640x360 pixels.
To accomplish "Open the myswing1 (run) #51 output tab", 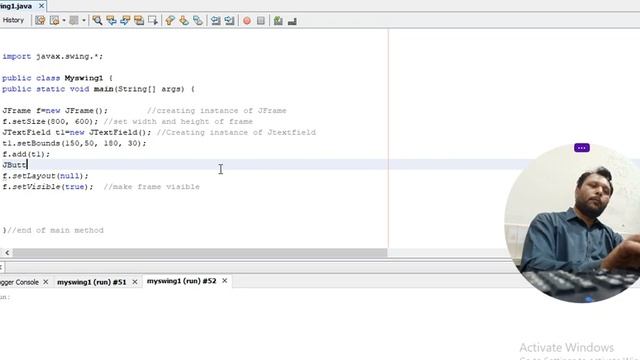I will pyautogui.click(x=91, y=282).
